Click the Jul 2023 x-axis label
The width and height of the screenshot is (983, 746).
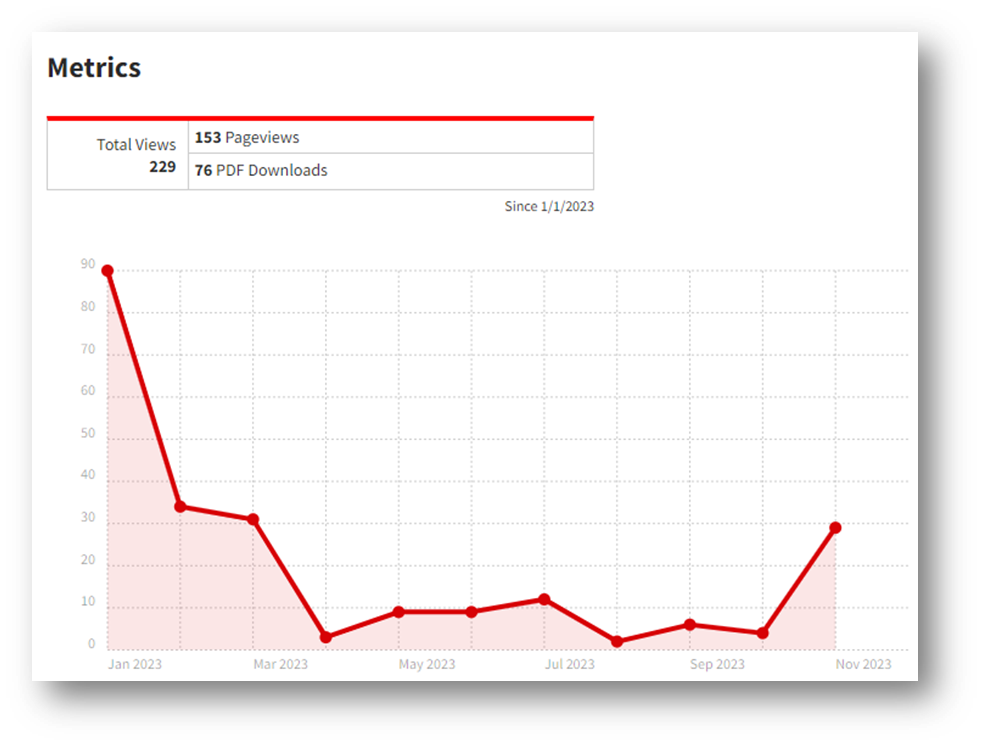(571, 665)
